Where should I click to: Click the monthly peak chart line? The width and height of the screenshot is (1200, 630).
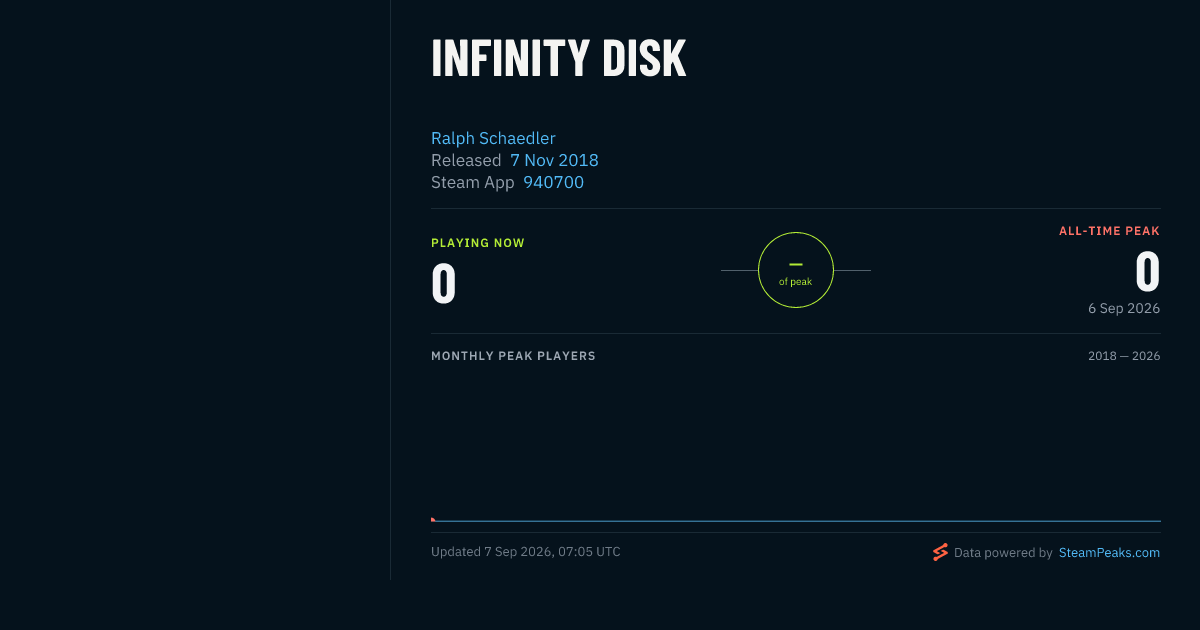796,521
